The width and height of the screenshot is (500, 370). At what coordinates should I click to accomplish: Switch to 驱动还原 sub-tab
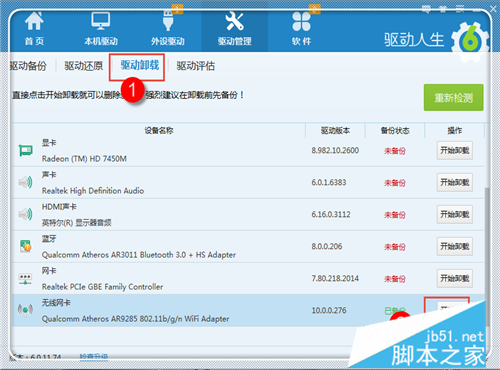[x=84, y=66]
